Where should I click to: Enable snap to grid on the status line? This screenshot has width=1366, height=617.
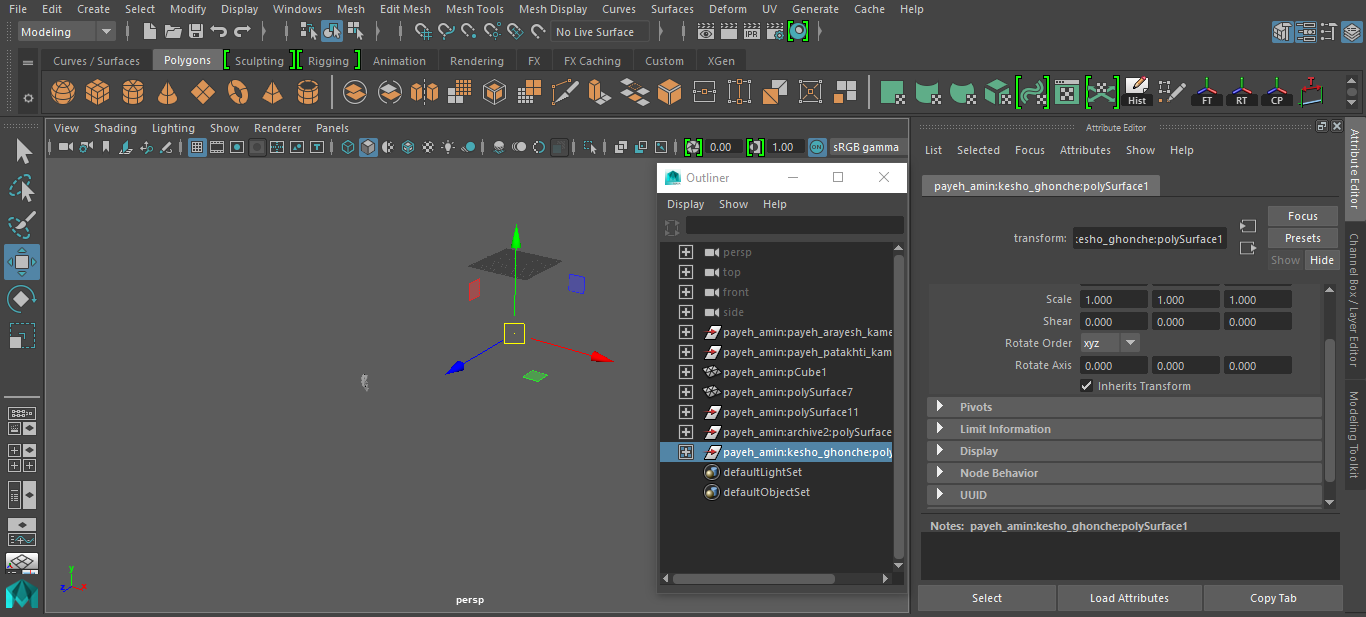coord(424,31)
